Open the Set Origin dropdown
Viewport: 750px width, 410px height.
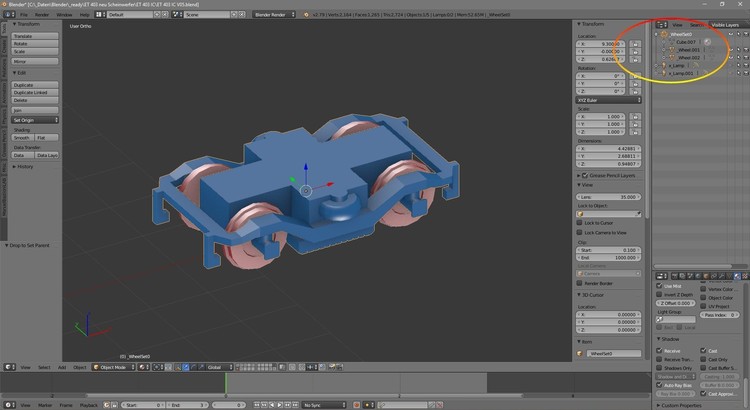[35, 120]
